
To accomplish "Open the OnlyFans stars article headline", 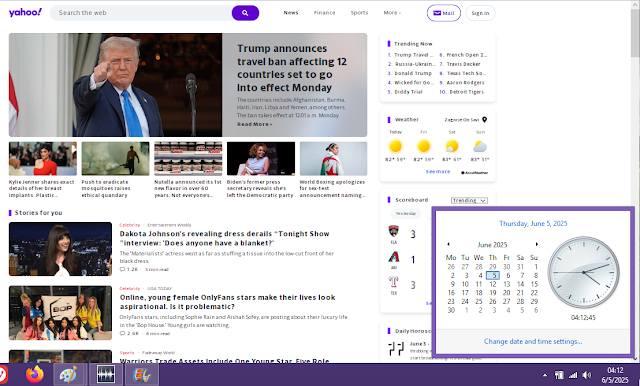I will point(227,302).
